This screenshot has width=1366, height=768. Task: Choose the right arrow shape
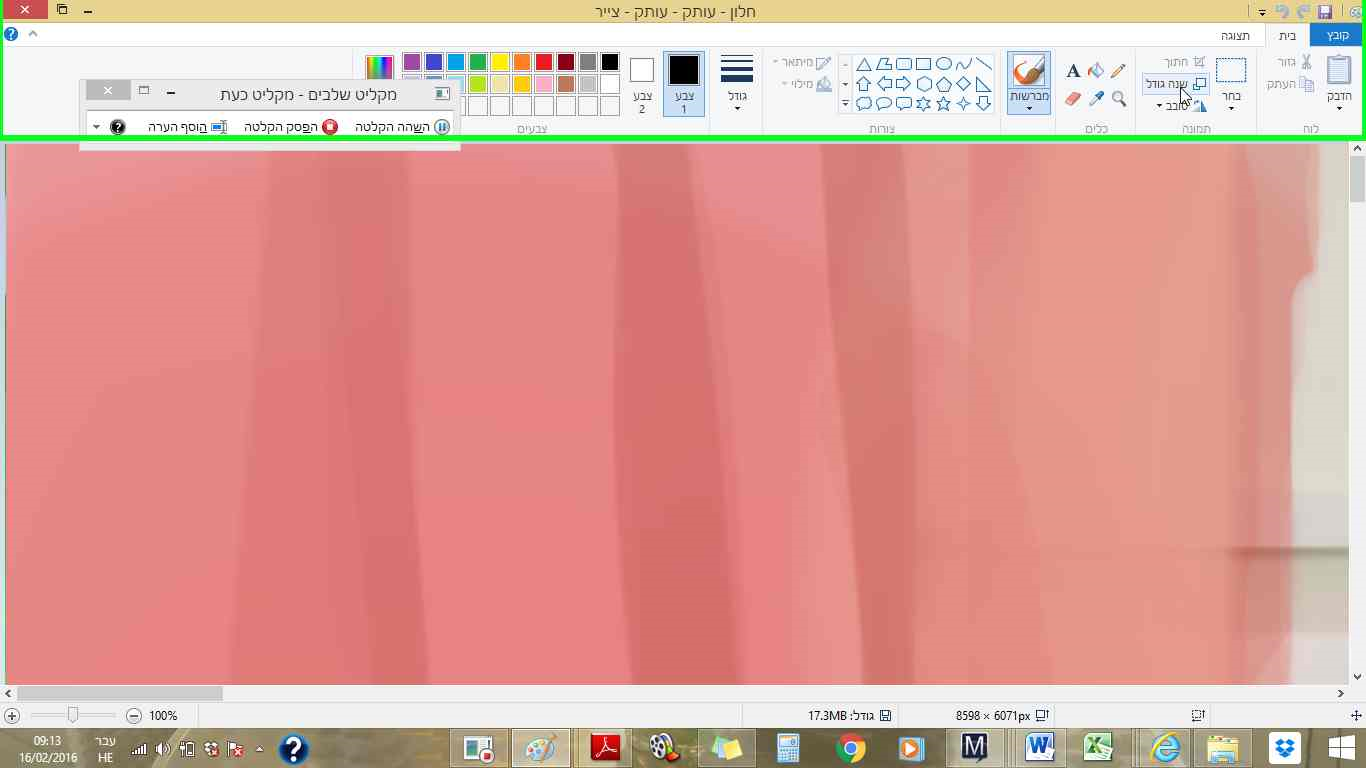pyautogui.click(x=903, y=84)
